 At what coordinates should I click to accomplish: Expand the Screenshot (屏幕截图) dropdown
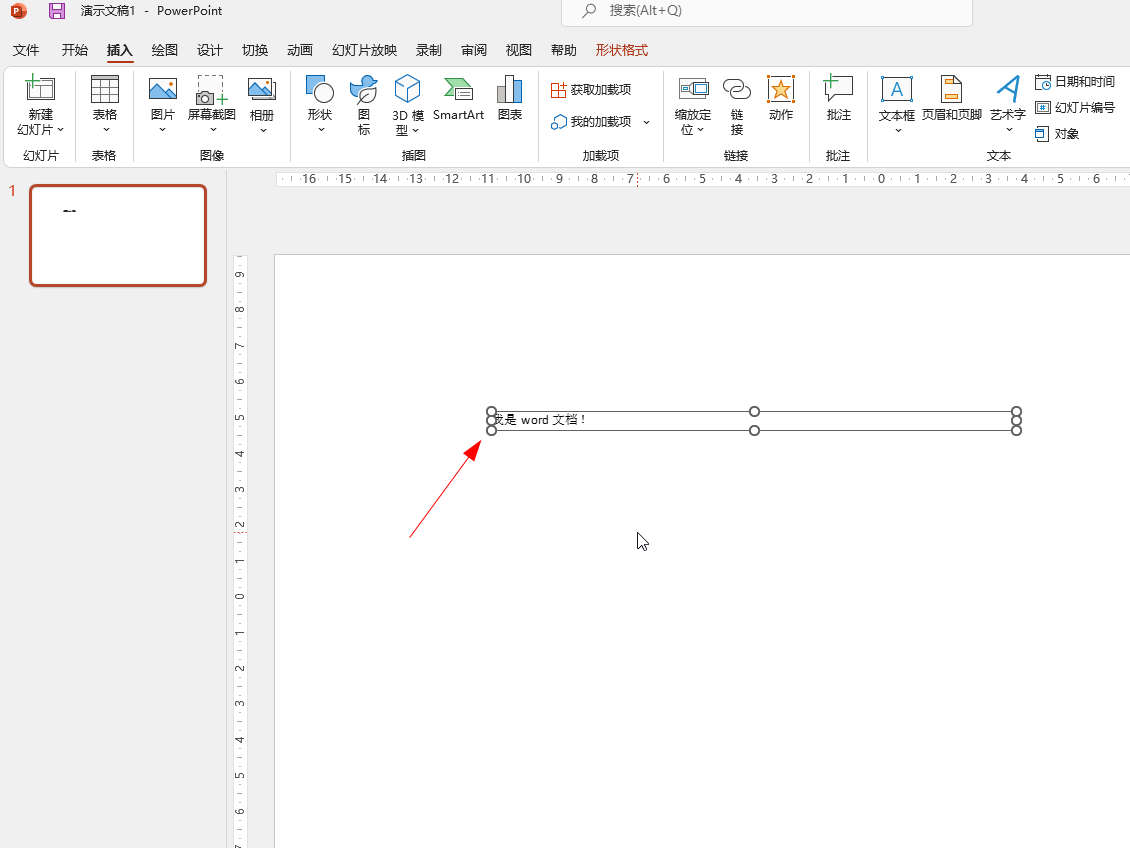[x=212, y=130]
